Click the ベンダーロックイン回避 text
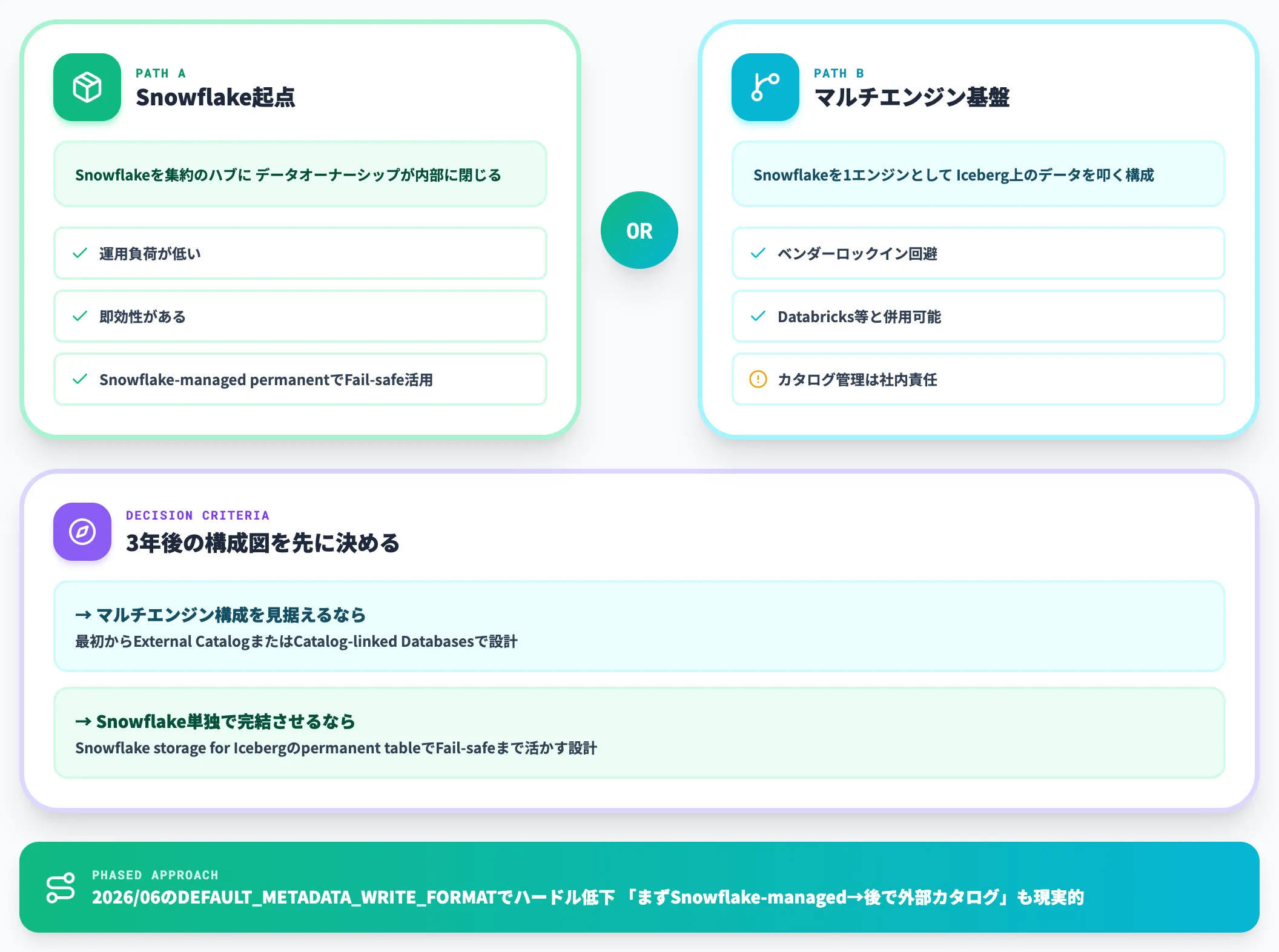 click(858, 254)
